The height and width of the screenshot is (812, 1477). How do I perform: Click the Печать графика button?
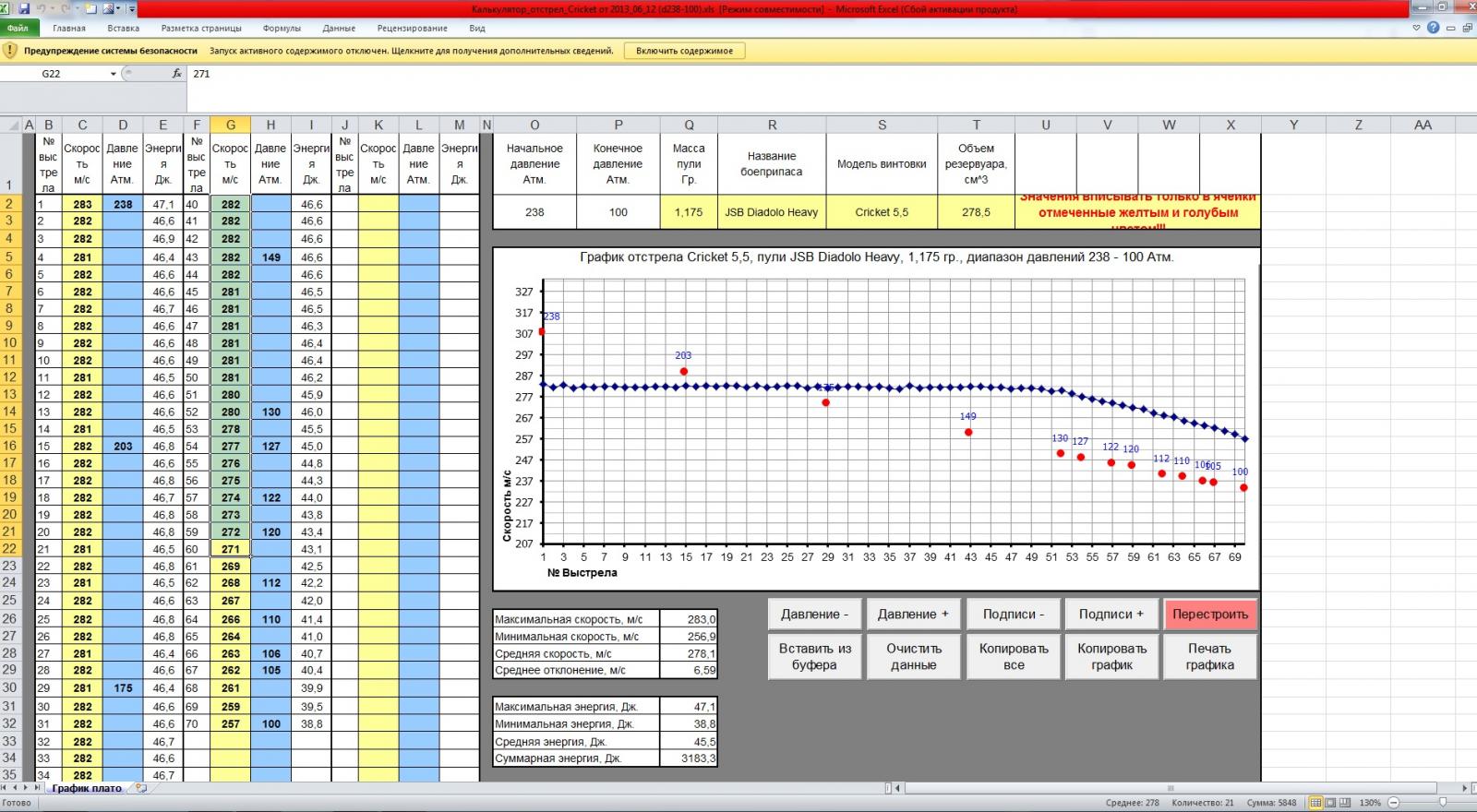(x=1210, y=656)
